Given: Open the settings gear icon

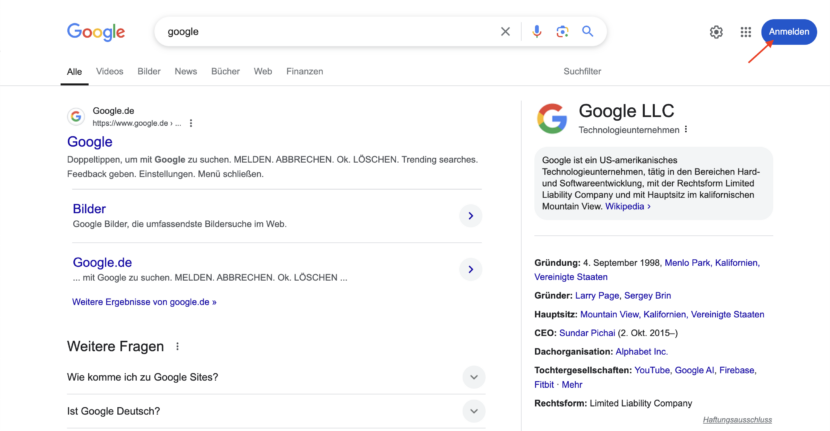Looking at the screenshot, I should [716, 32].
